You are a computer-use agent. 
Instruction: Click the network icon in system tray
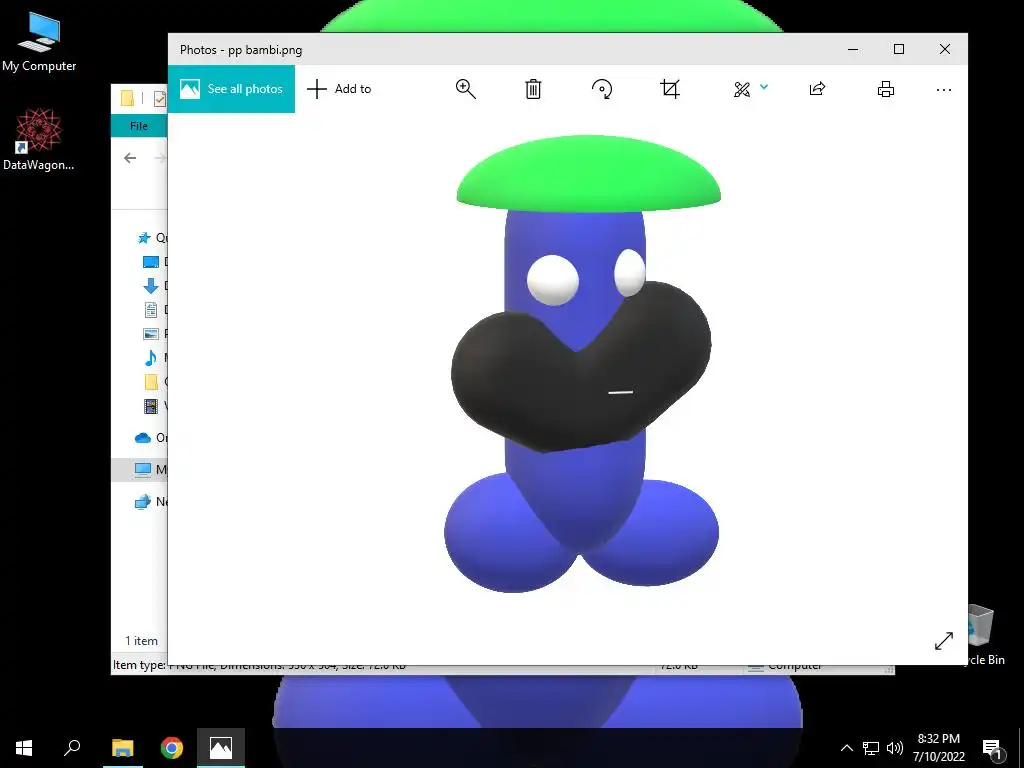tap(871, 748)
